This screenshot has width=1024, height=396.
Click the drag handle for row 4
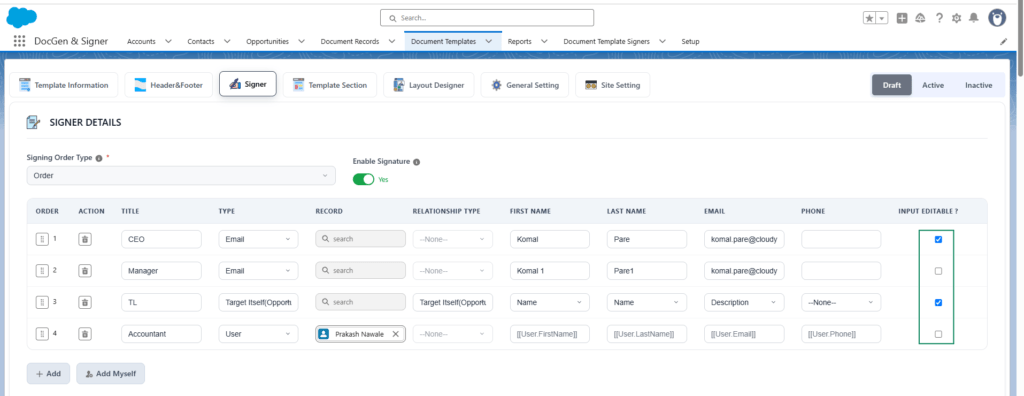[x=42, y=334]
